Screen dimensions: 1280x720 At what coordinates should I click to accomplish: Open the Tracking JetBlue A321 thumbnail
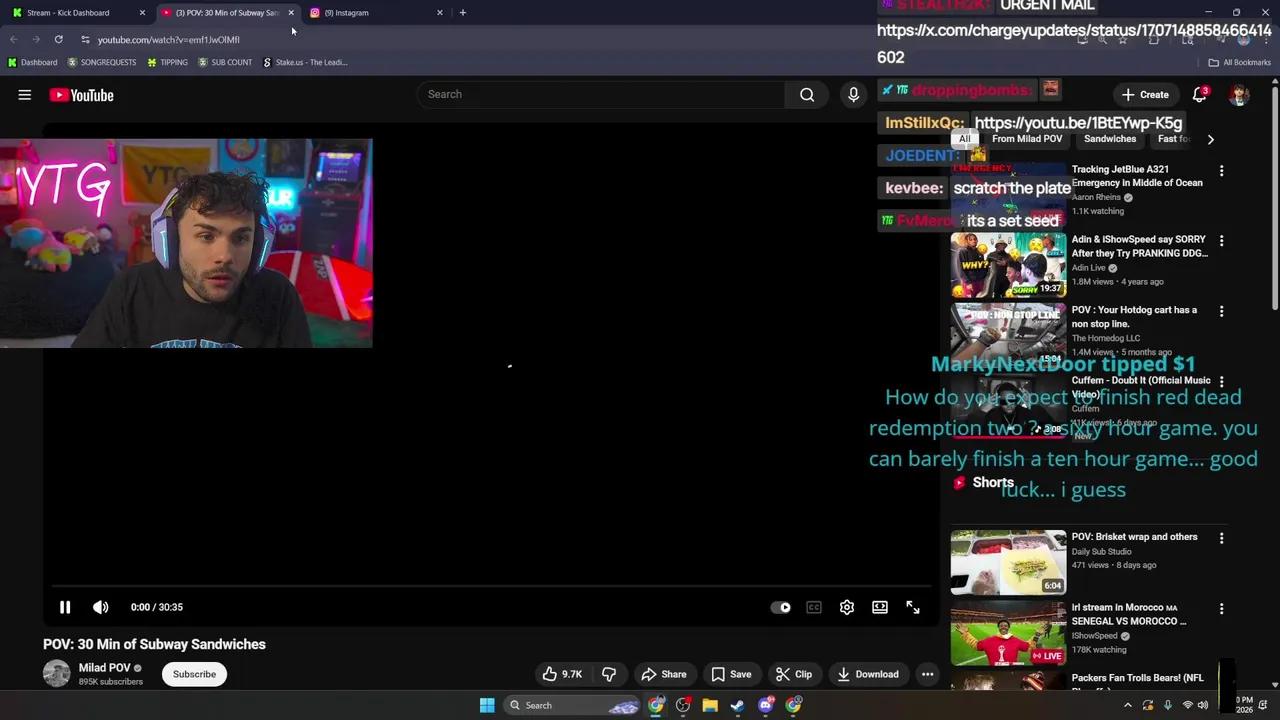point(1008,195)
